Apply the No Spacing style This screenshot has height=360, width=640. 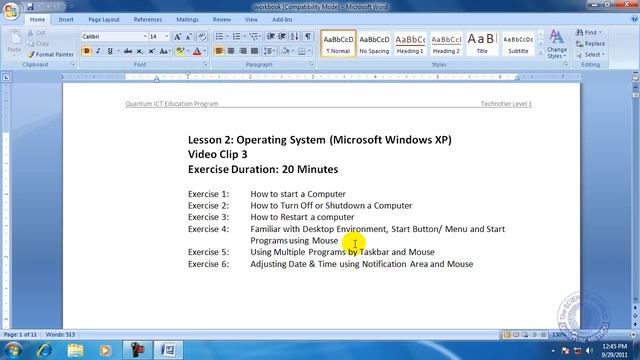point(374,43)
